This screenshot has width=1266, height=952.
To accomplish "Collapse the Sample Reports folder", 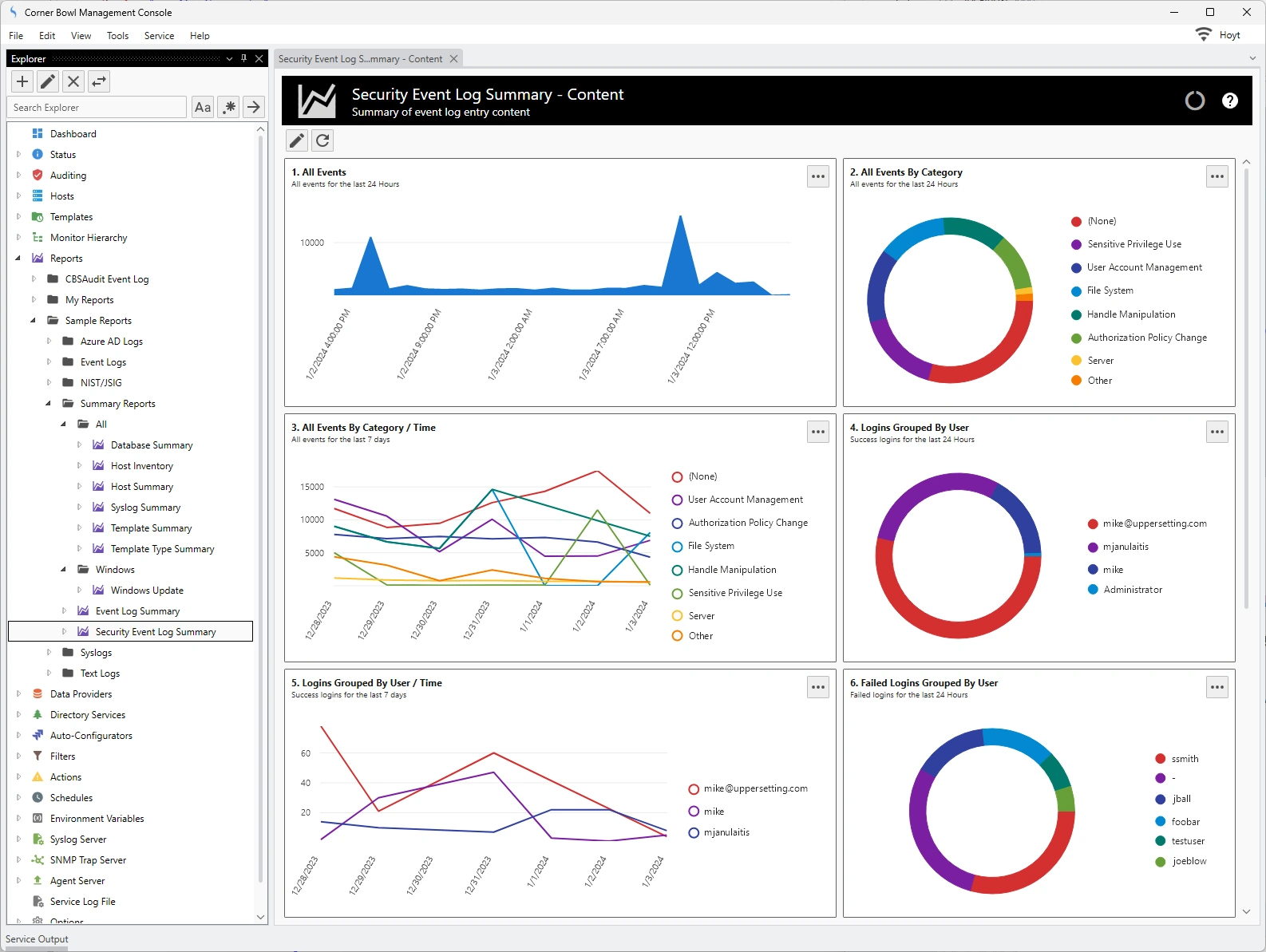I will coord(34,321).
